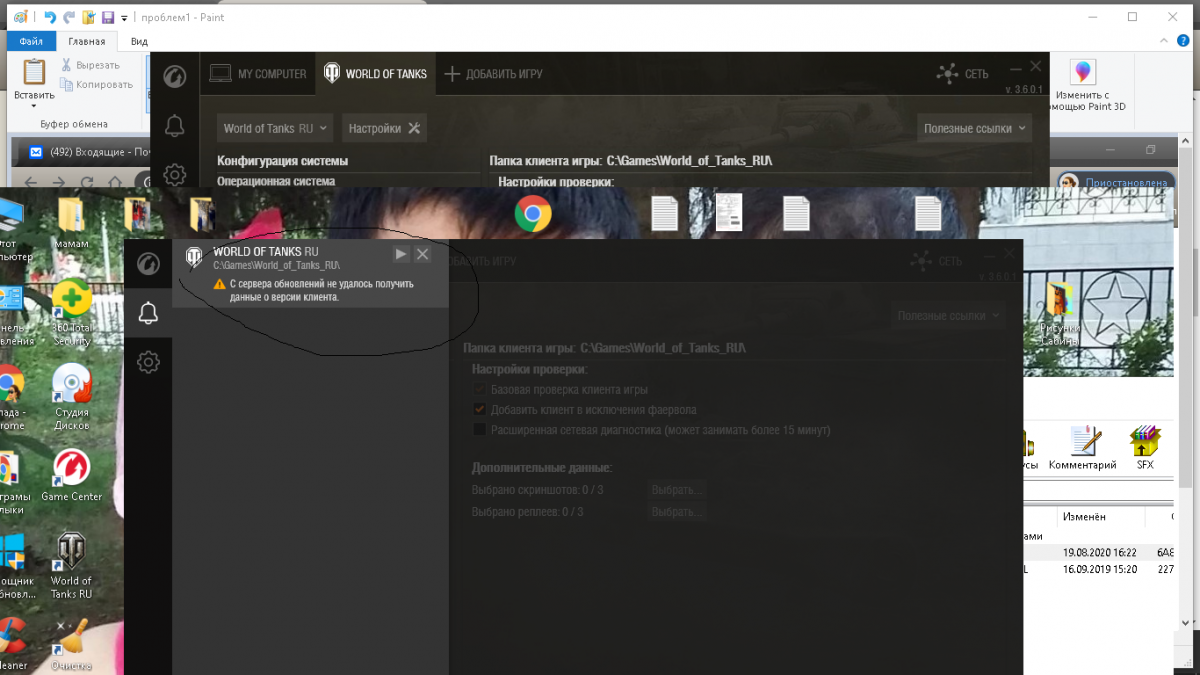Click the Настройки button with tools icon

(x=385, y=128)
